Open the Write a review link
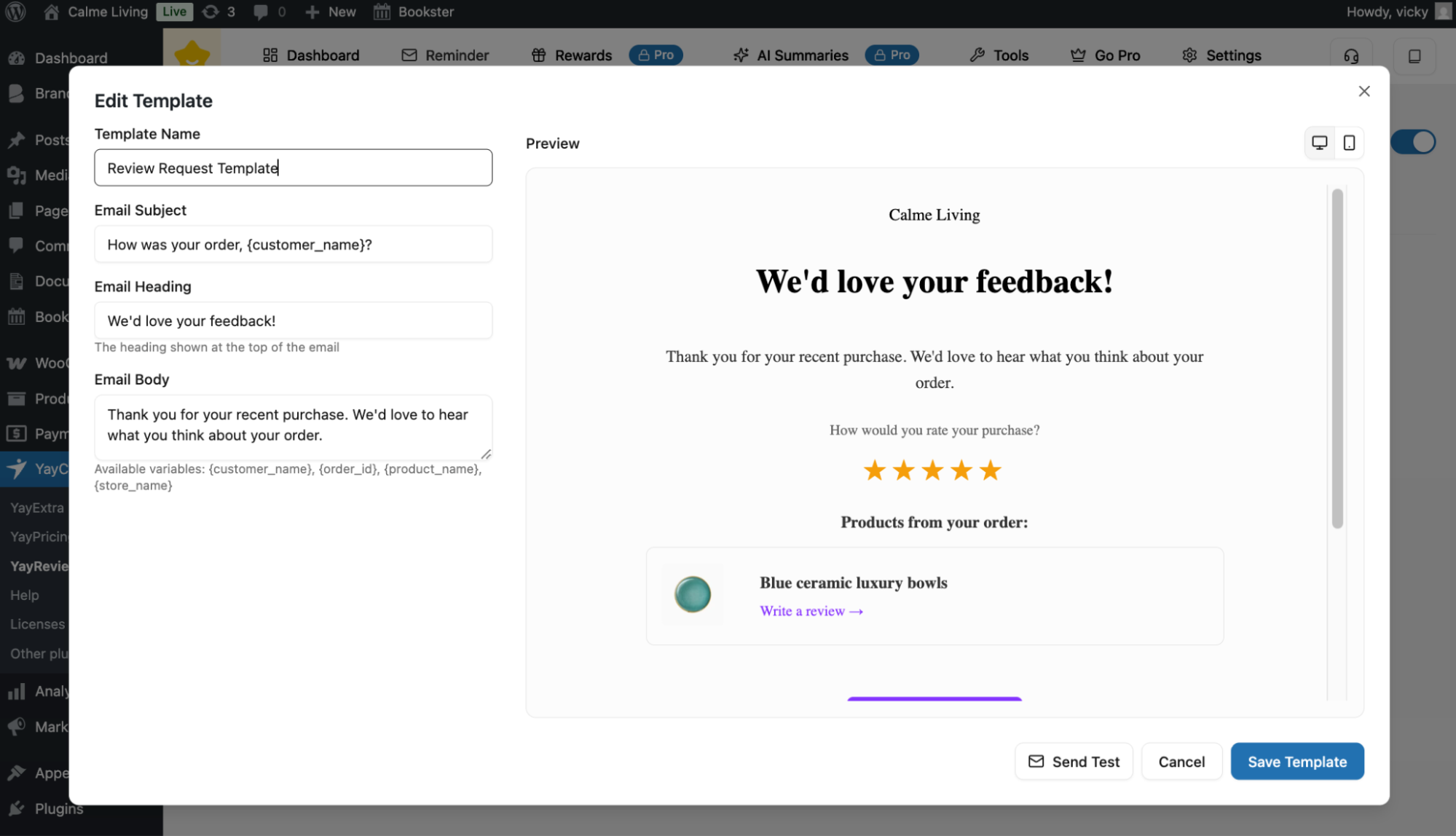 (811, 611)
